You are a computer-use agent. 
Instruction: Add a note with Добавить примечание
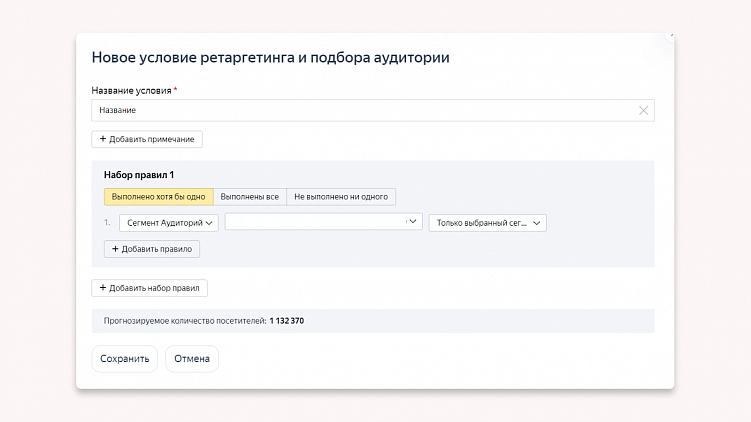[147, 139]
